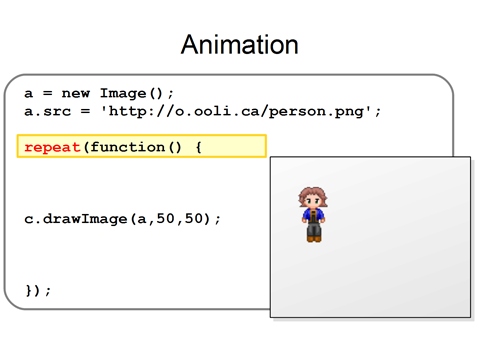Screen dimensions: 480x360
Task: Click the sprite's brown boots
Action: [314, 239]
